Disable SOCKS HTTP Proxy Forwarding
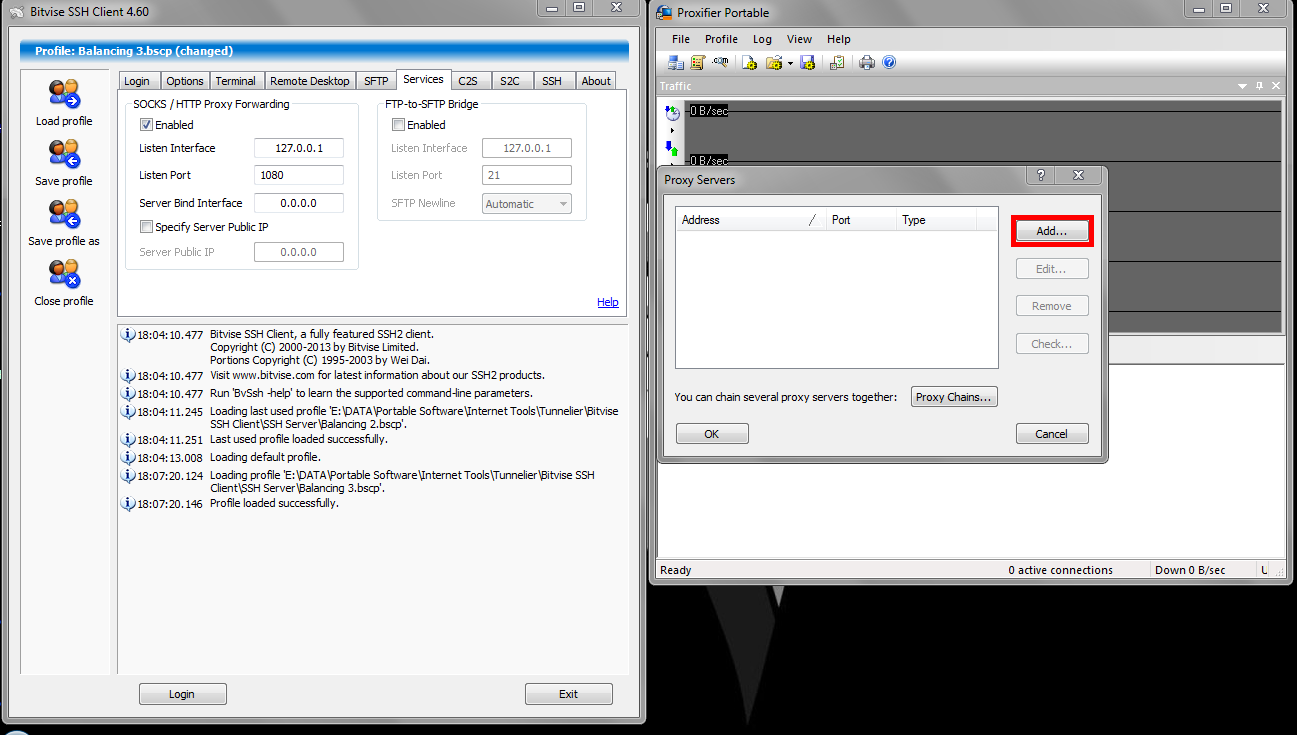Viewport: 1297px width, 735px height. [146, 124]
